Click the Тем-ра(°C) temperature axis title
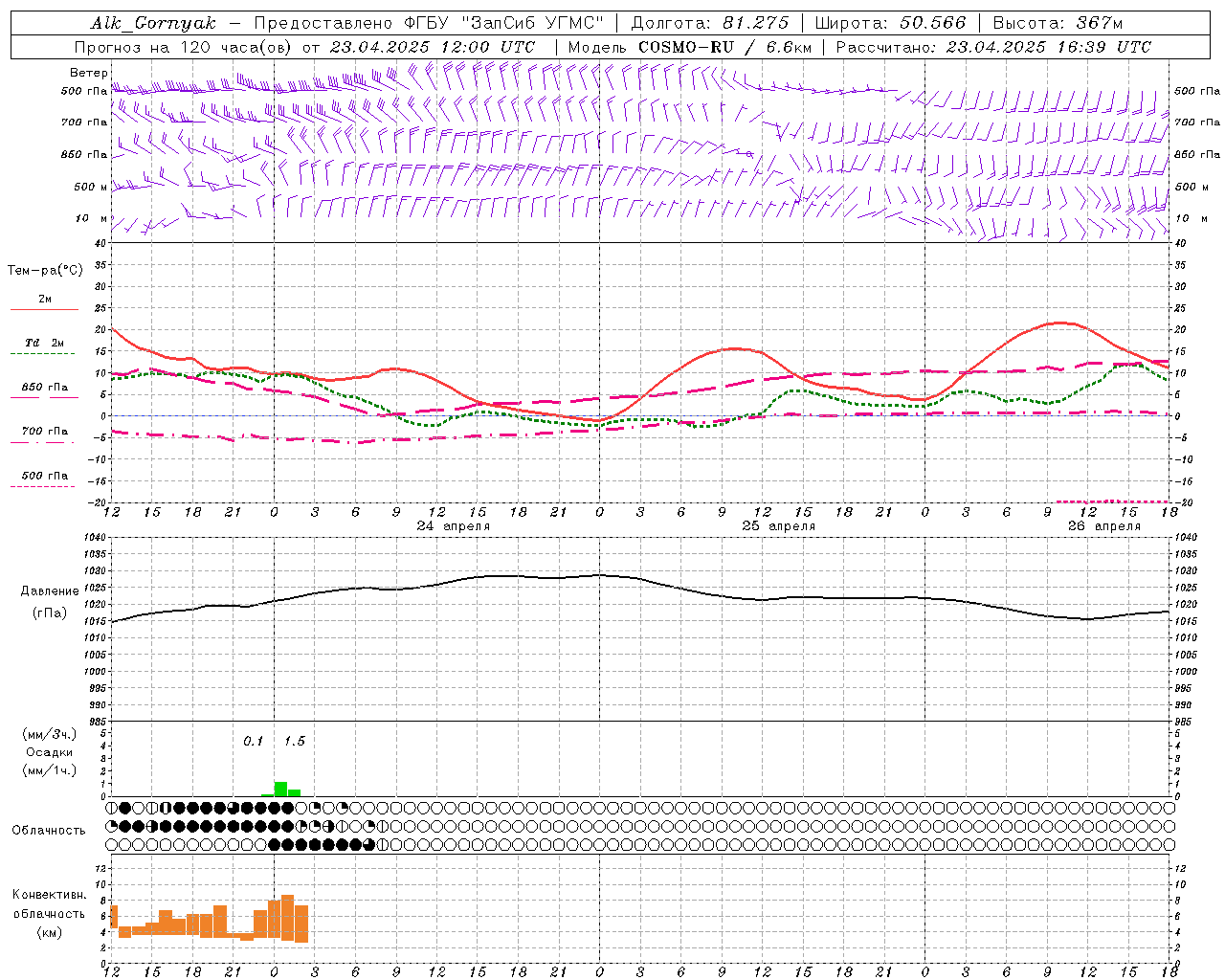This screenshot has height=980, width=1225. tap(45, 271)
